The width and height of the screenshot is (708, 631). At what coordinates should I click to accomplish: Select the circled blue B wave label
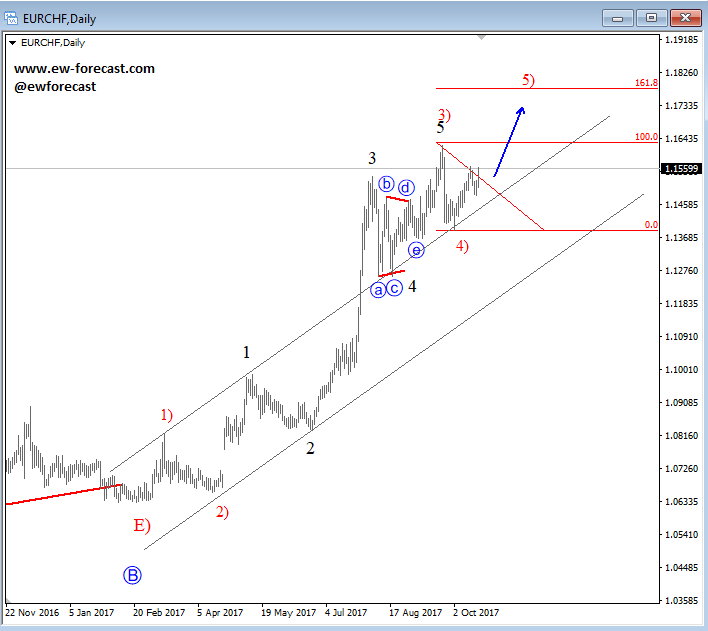coord(133,575)
